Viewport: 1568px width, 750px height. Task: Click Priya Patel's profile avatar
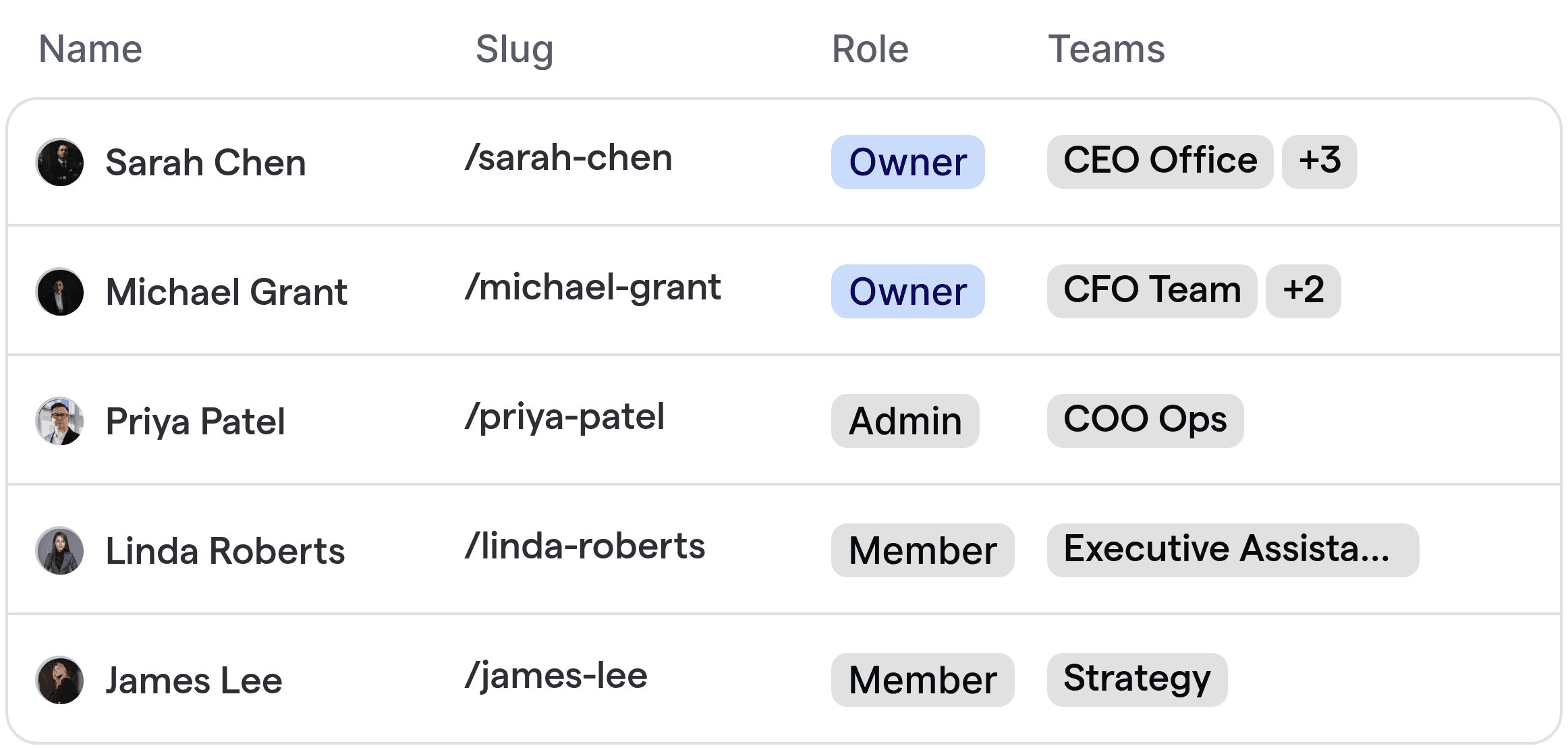tap(59, 421)
